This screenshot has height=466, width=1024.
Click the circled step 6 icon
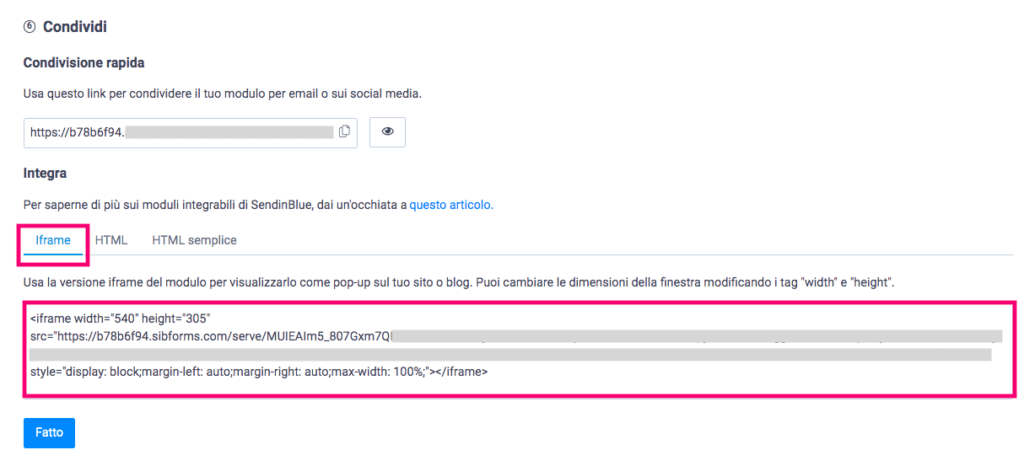pos(29,27)
